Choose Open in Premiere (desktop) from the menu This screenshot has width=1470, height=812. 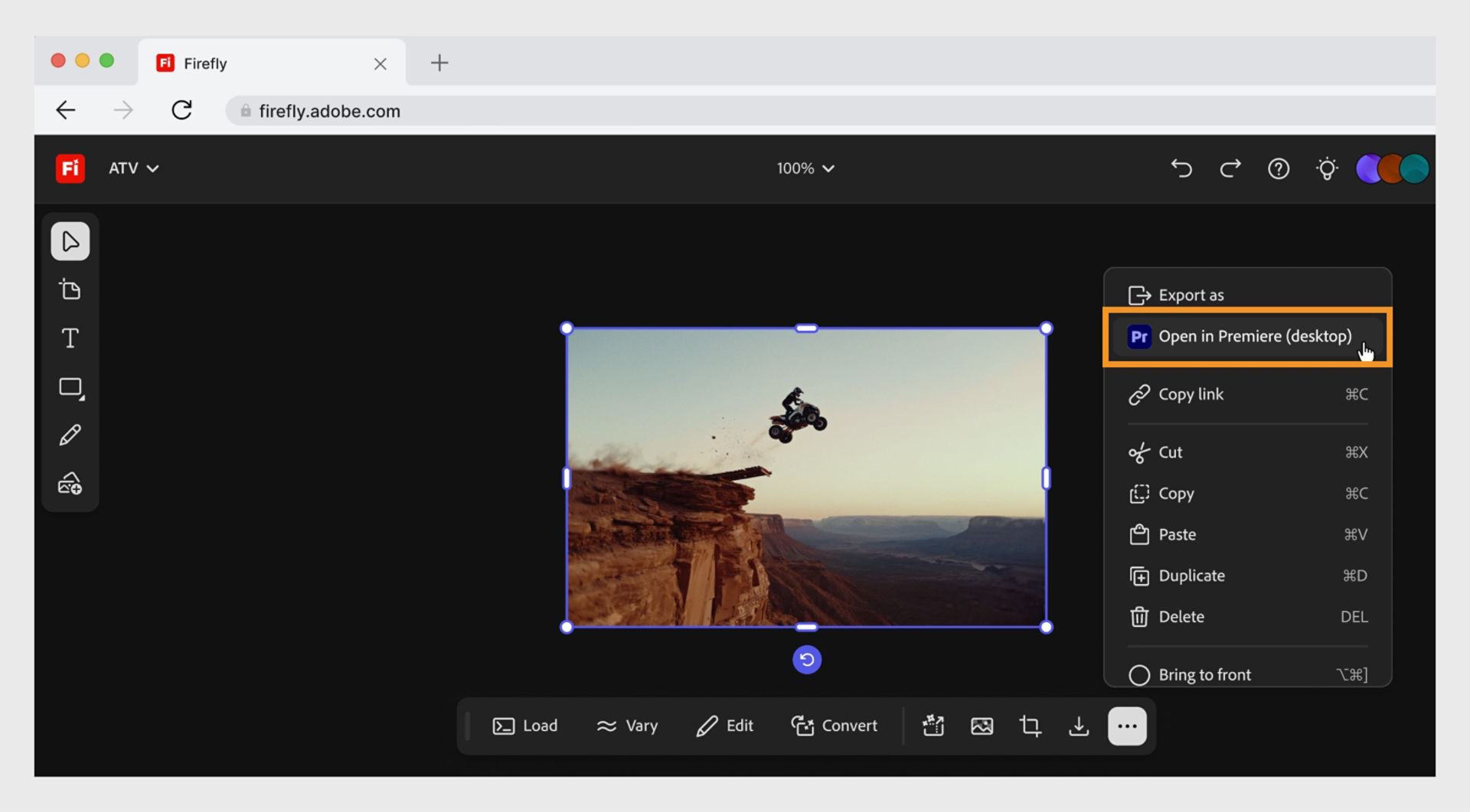[x=1246, y=337]
